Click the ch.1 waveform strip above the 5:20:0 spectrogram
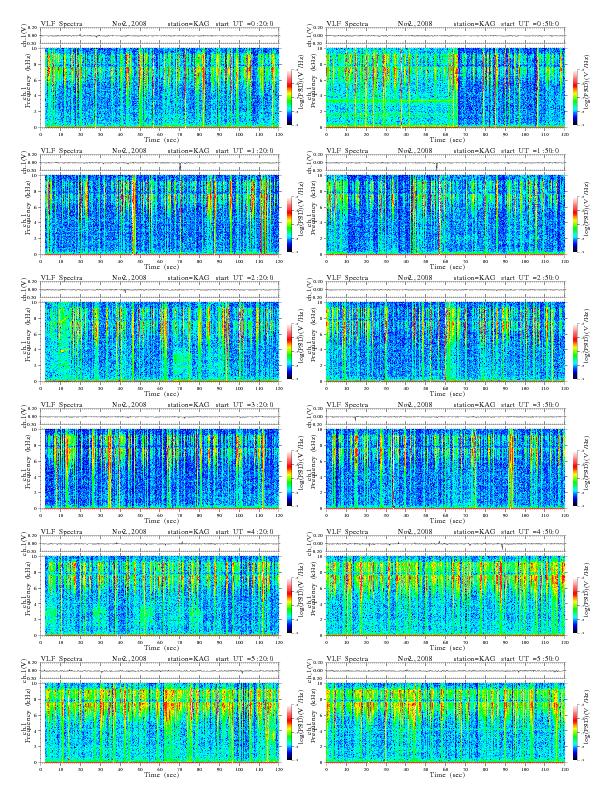This screenshot has width=612, height=792. [160, 671]
